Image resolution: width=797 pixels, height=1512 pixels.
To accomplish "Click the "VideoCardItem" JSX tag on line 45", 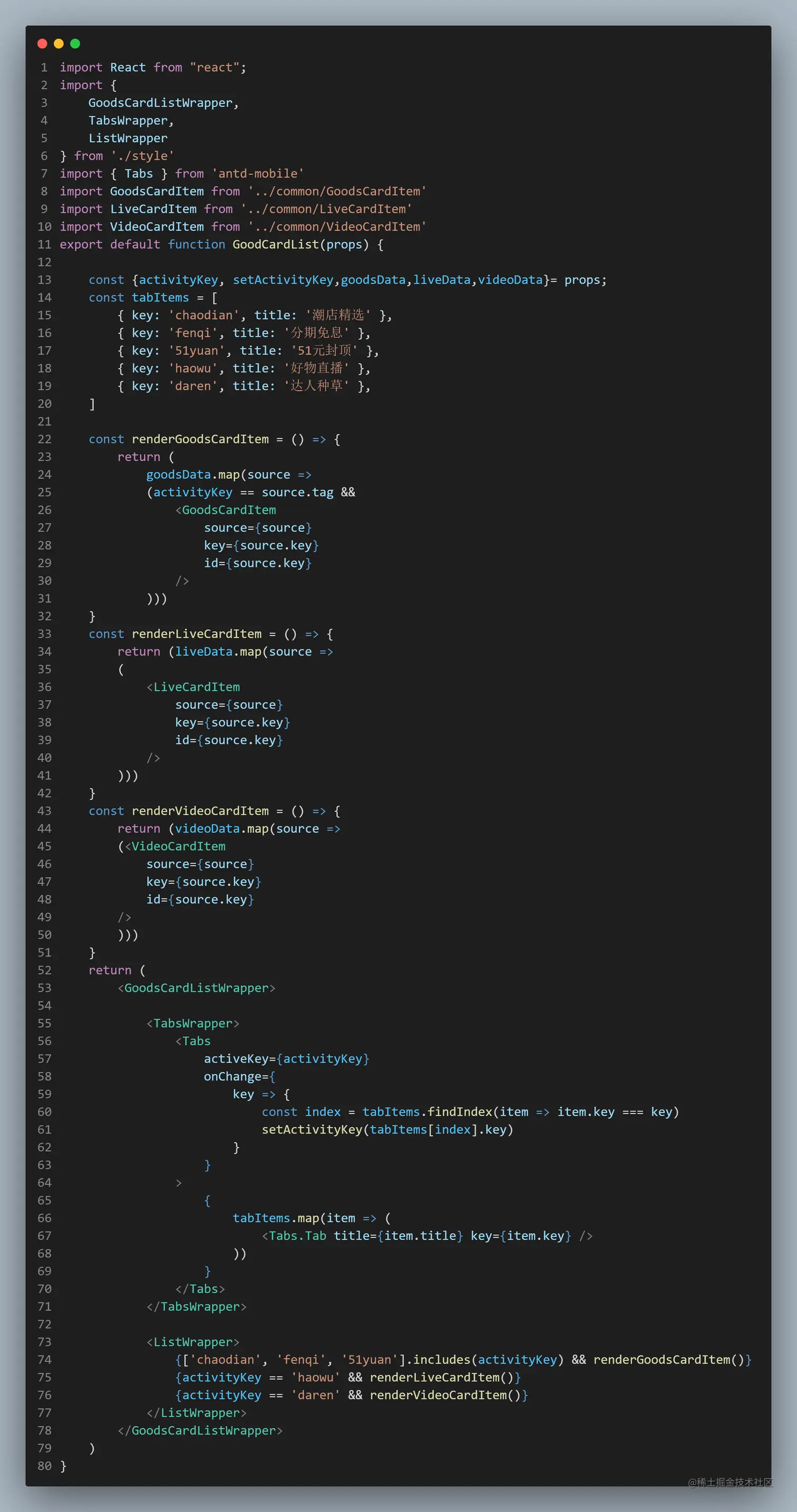I will [179, 846].
